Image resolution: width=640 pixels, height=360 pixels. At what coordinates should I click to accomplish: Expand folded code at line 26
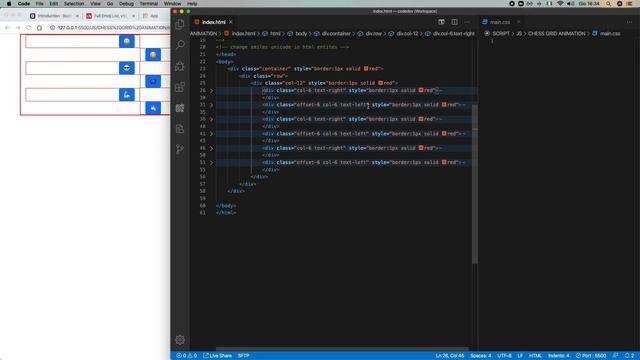pyautogui.click(x=211, y=91)
